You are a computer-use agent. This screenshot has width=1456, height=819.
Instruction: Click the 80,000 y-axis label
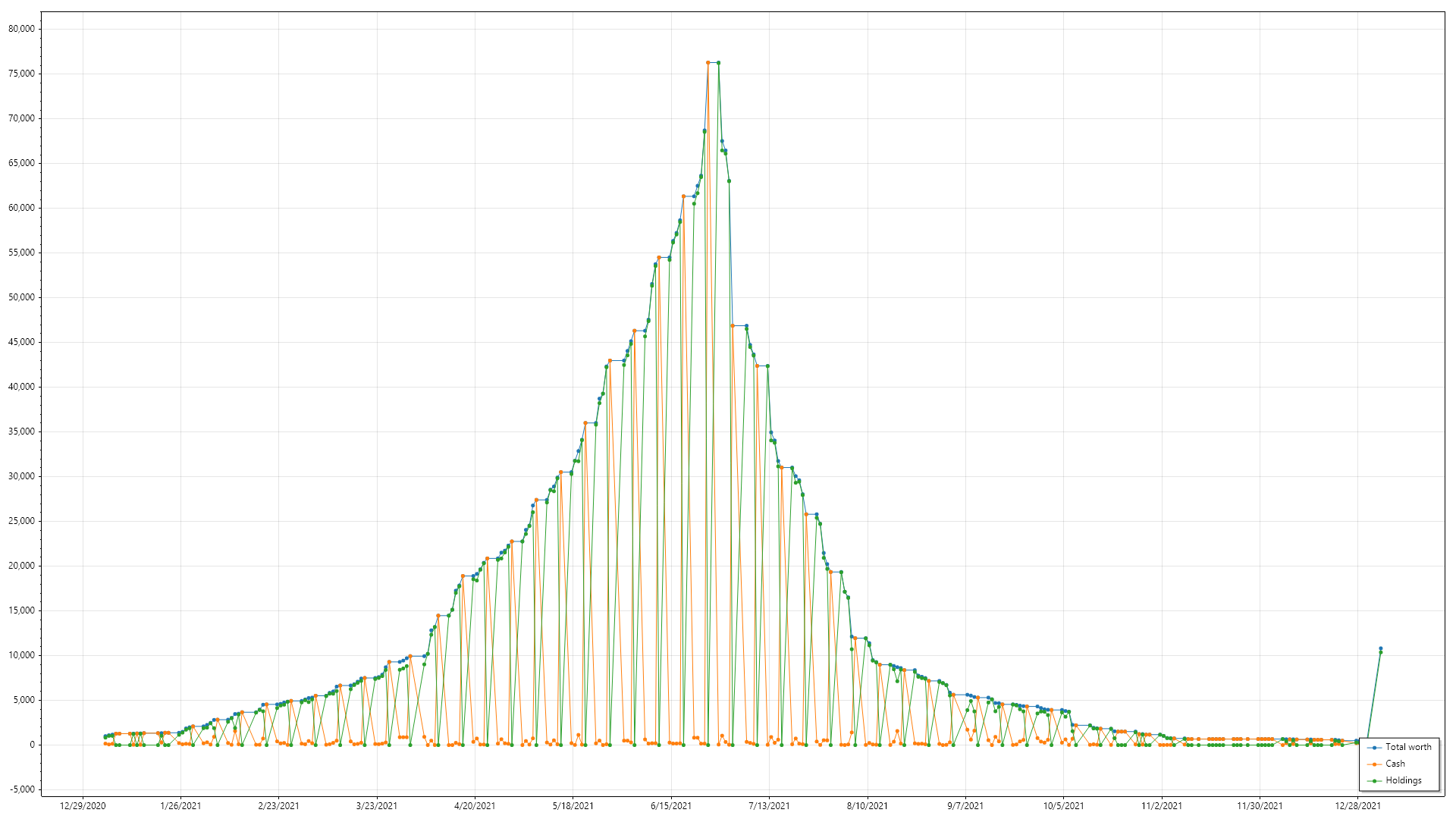pyautogui.click(x=21, y=29)
